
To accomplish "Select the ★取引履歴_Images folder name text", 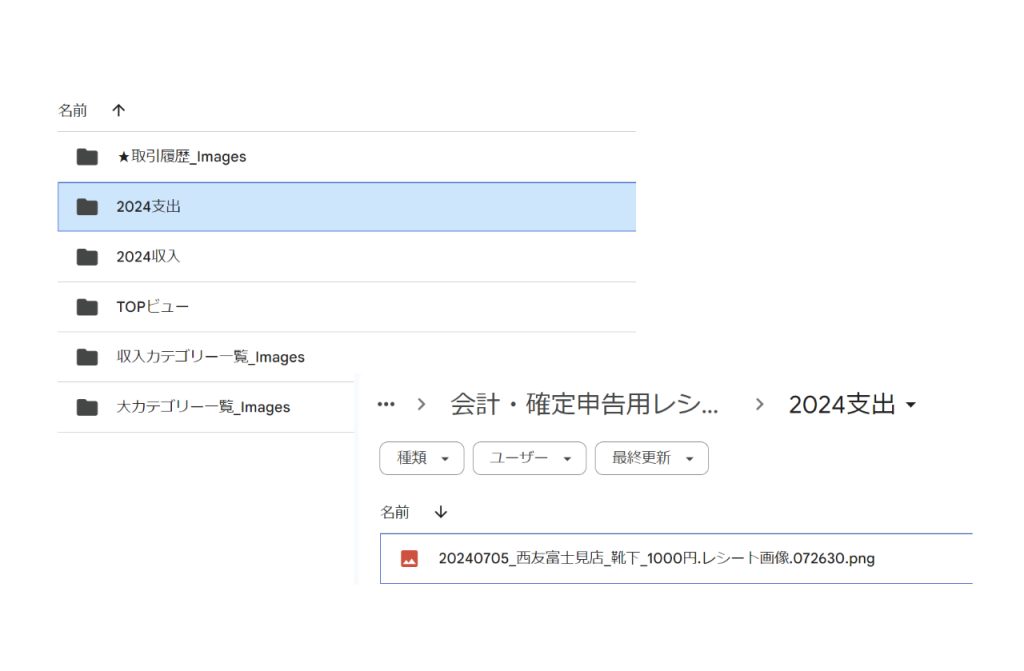I will tap(181, 157).
